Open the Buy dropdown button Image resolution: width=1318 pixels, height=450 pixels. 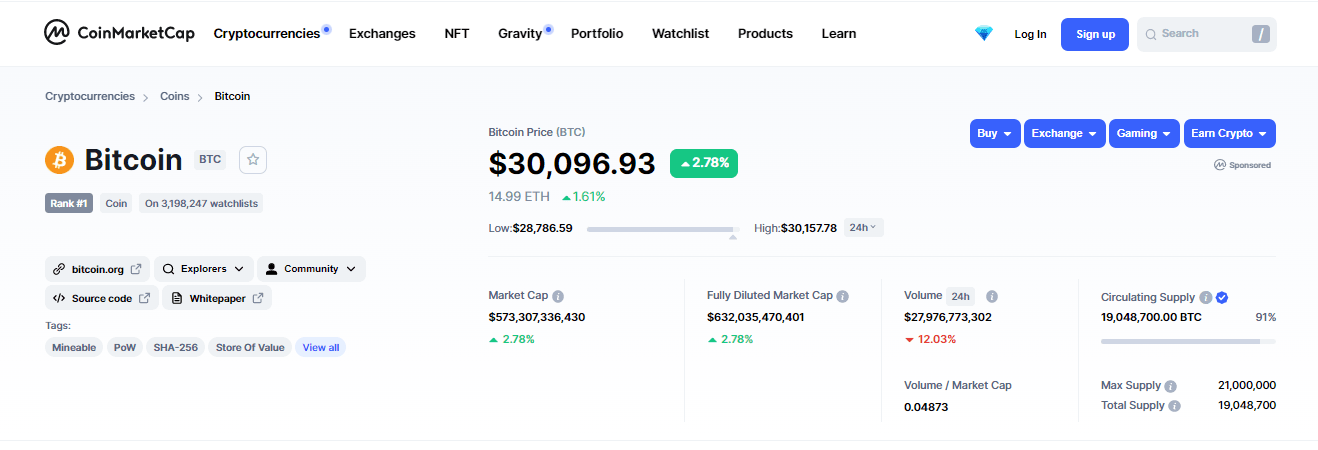click(x=995, y=133)
